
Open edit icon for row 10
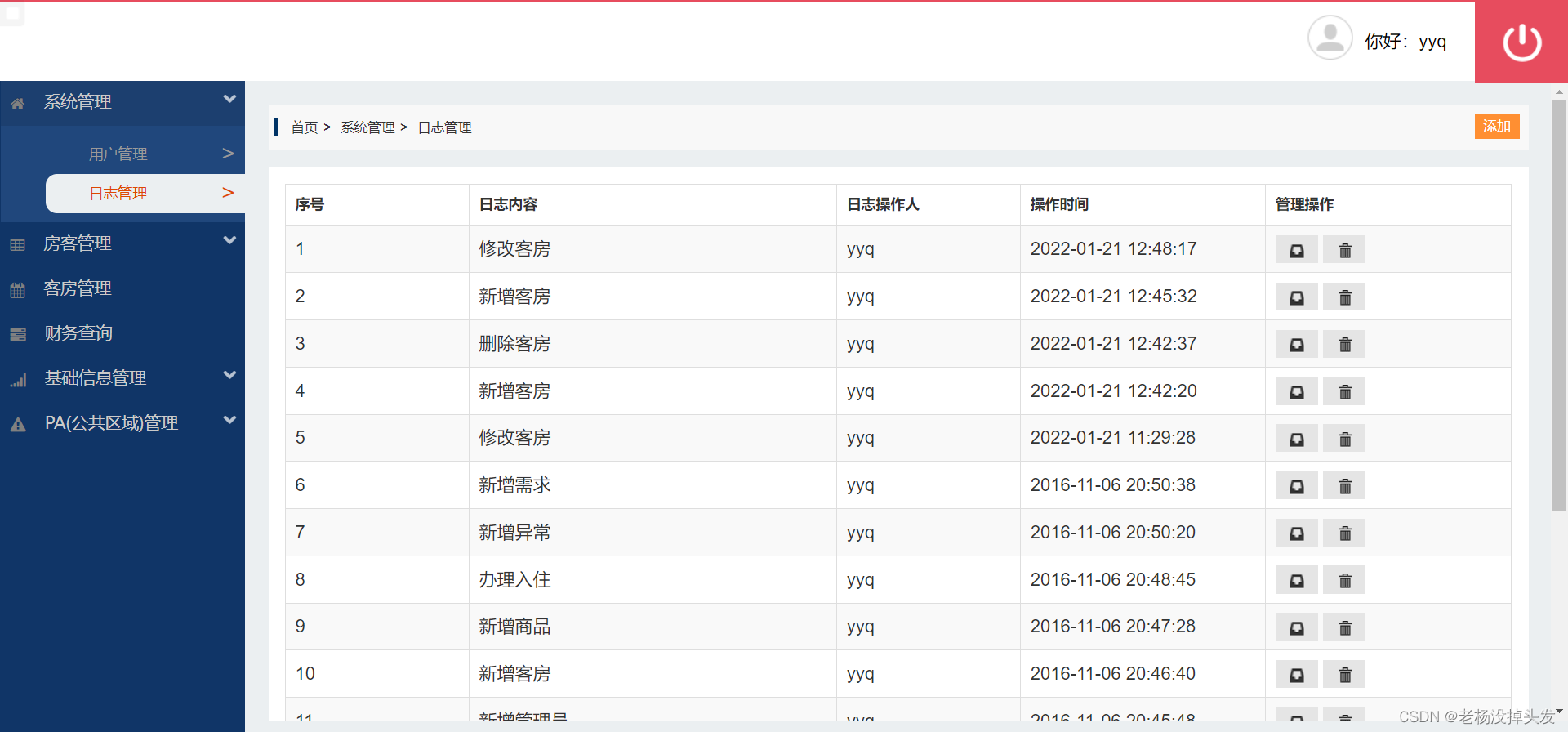click(1296, 675)
